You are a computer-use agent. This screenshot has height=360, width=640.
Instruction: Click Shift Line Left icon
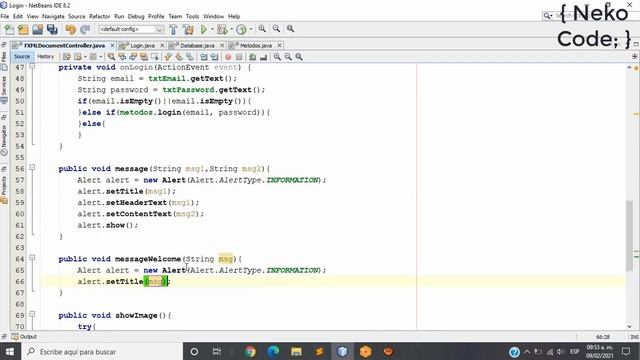point(203,57)
